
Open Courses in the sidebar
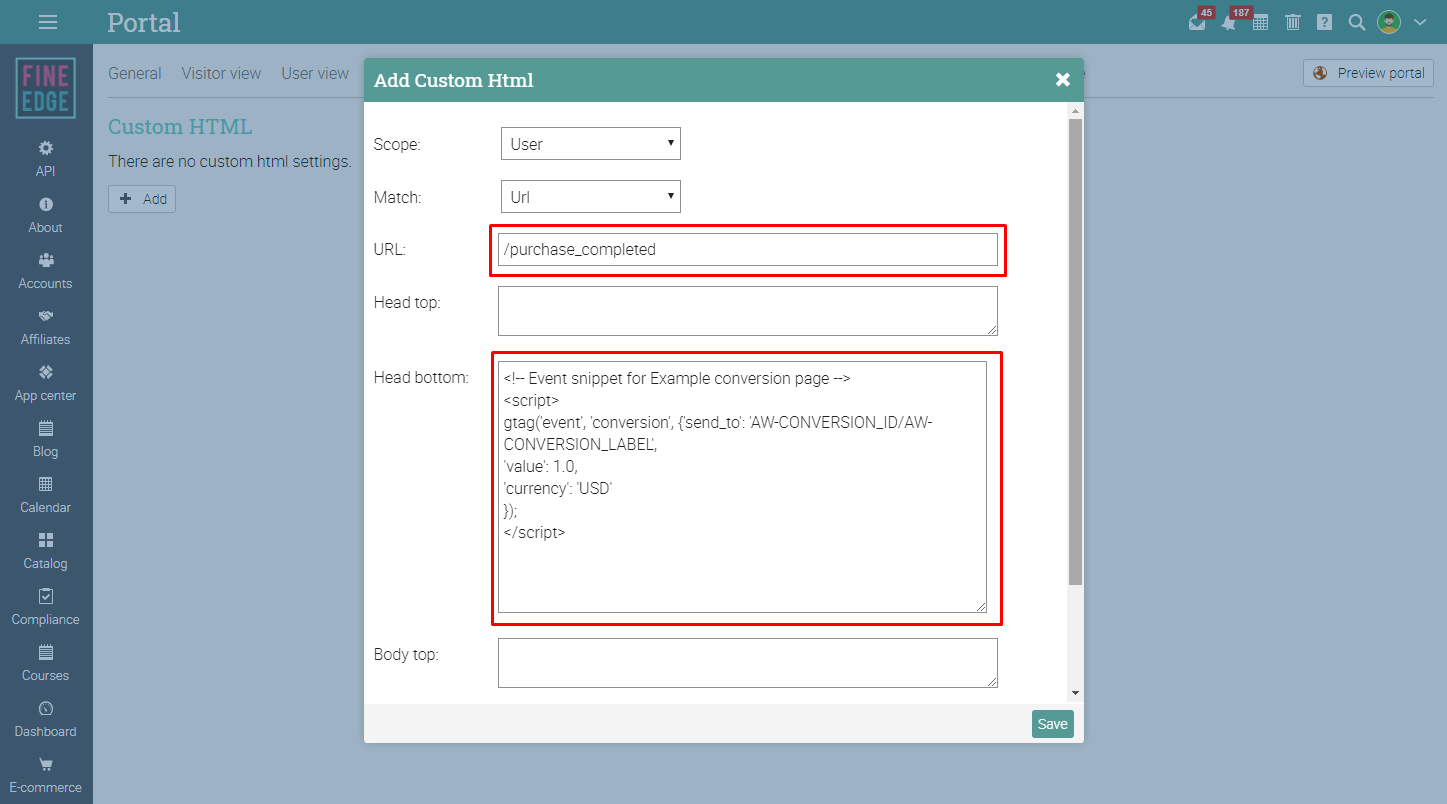pyautogui.click(x=46, y=663)
